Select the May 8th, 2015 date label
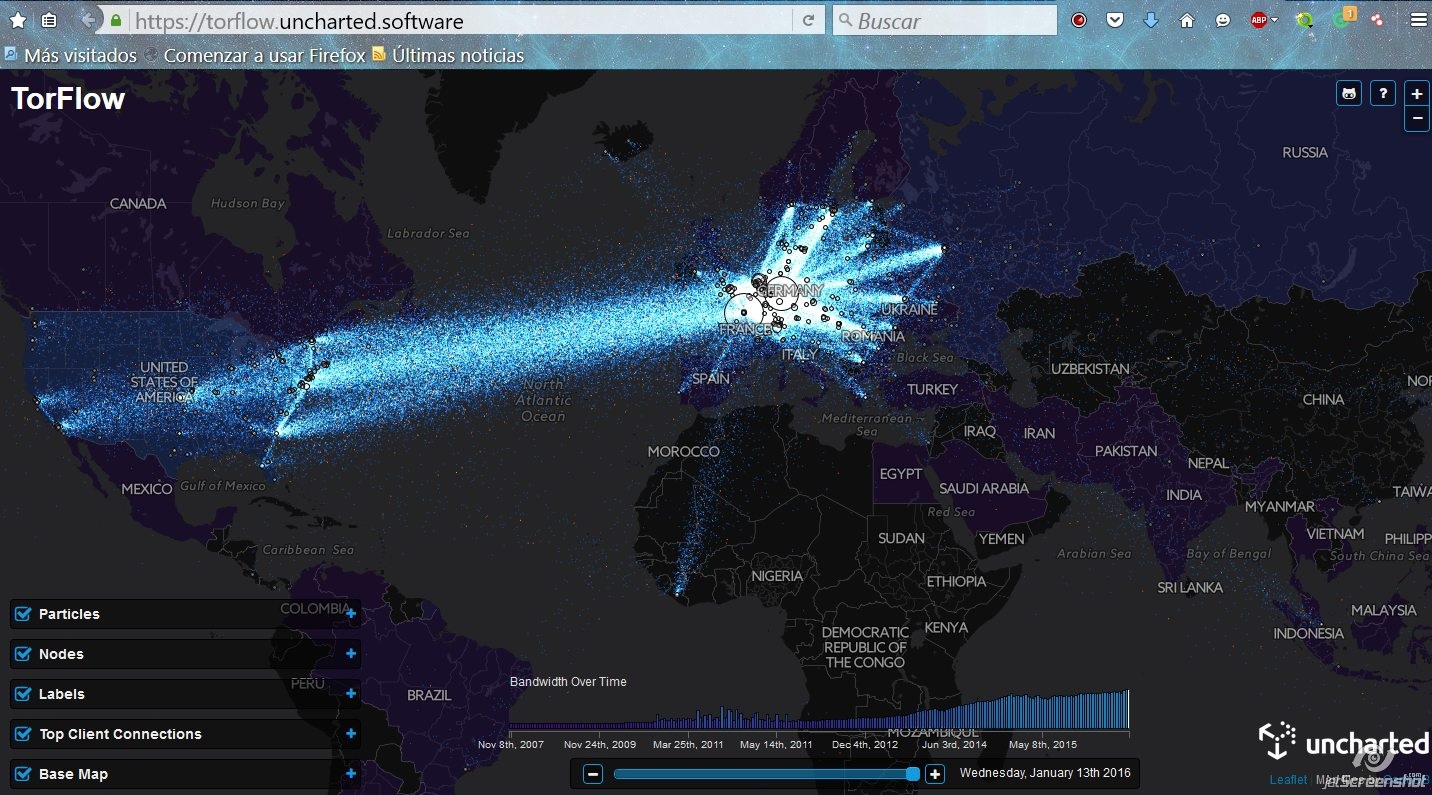Viewport: 1432px width, 795px height. (1043, 744)
